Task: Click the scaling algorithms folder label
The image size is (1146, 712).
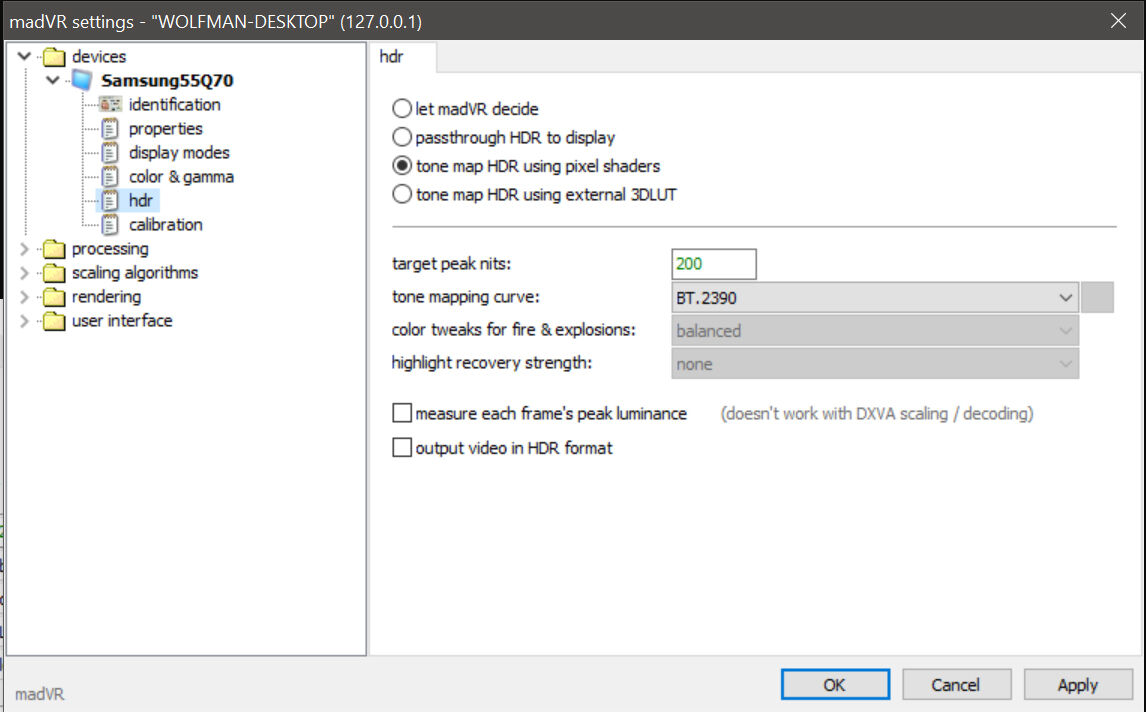Action: tap(134, 273)
